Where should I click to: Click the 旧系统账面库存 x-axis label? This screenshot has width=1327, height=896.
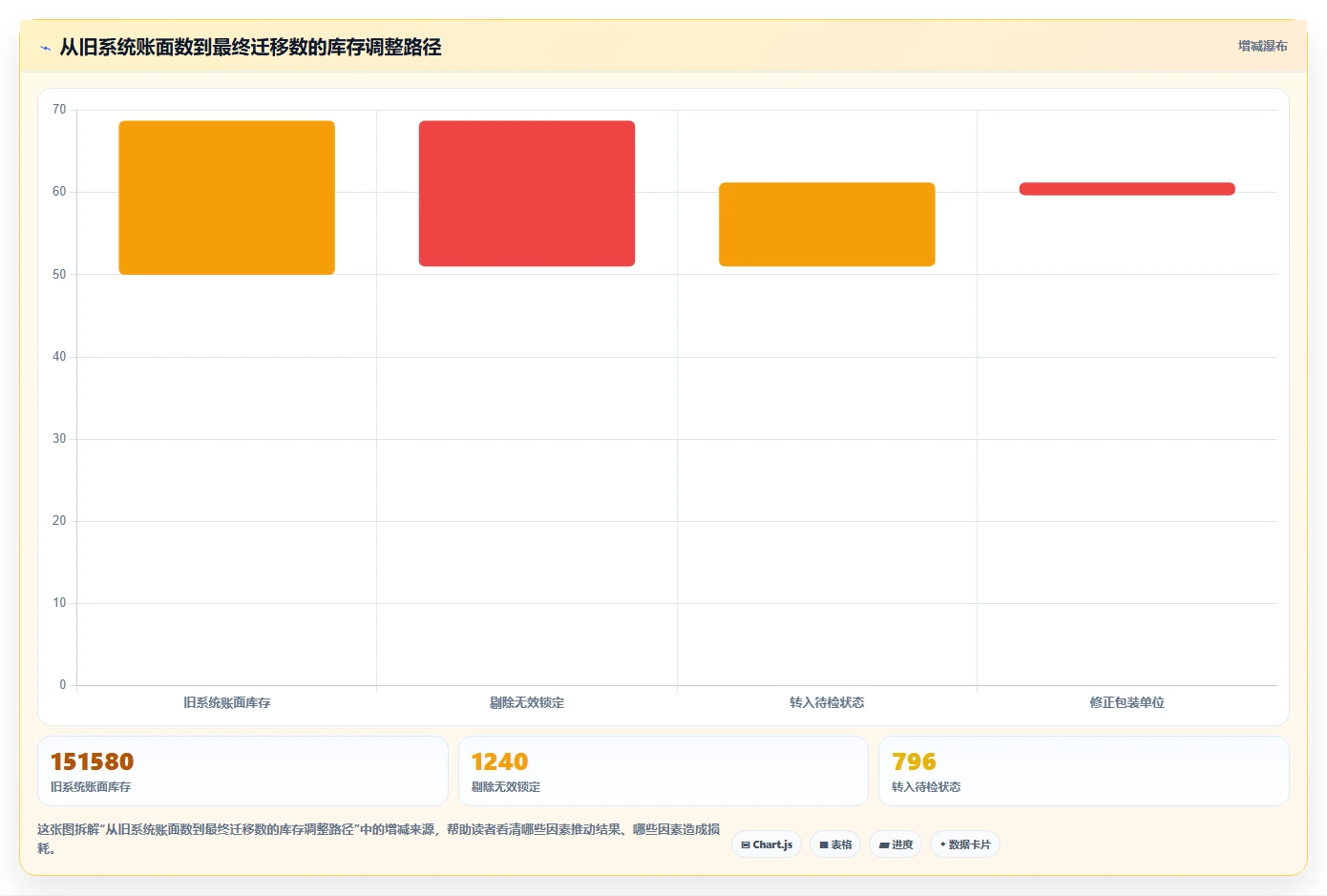(x=226, y=702)
